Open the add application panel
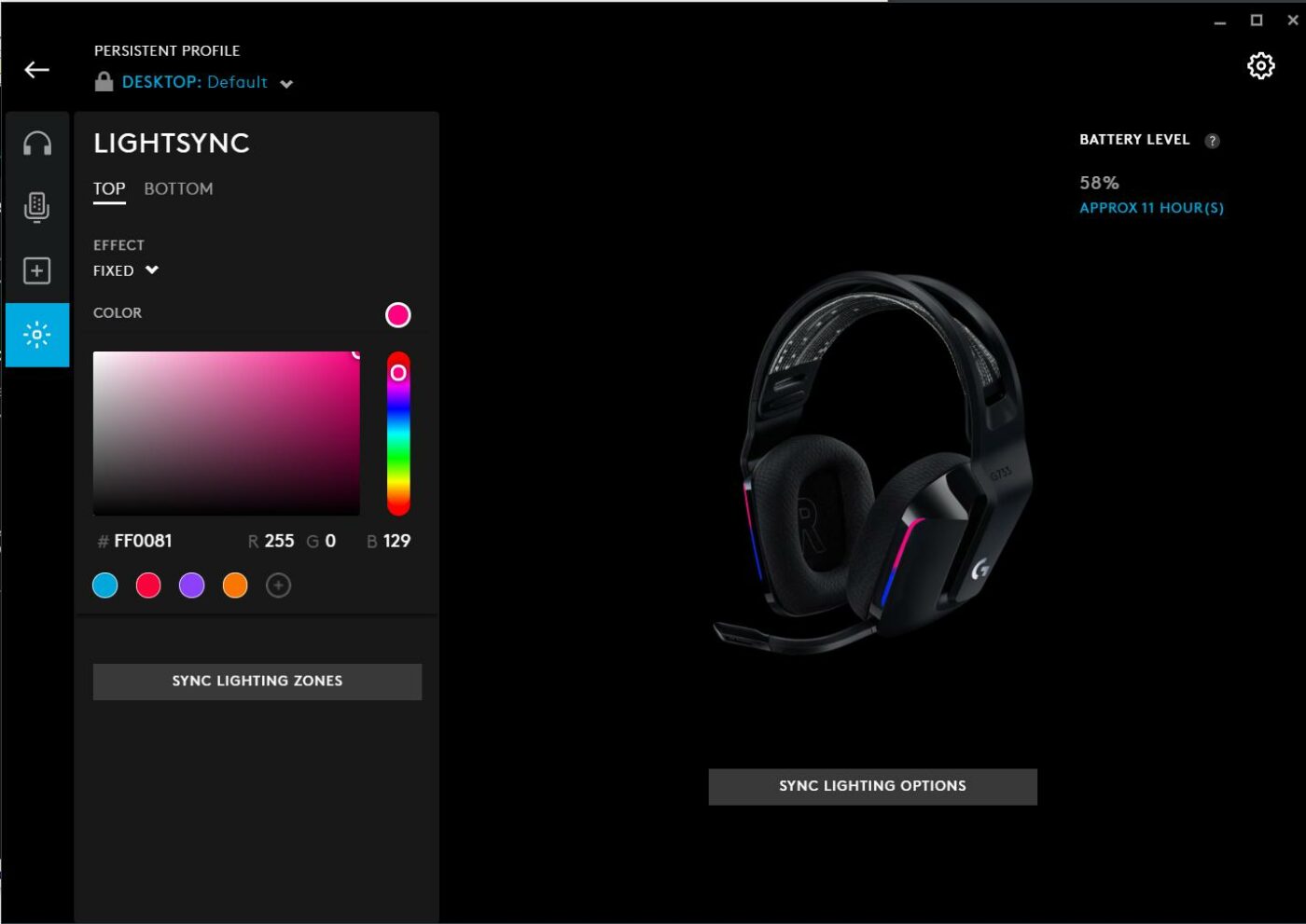 pos(36,270)
